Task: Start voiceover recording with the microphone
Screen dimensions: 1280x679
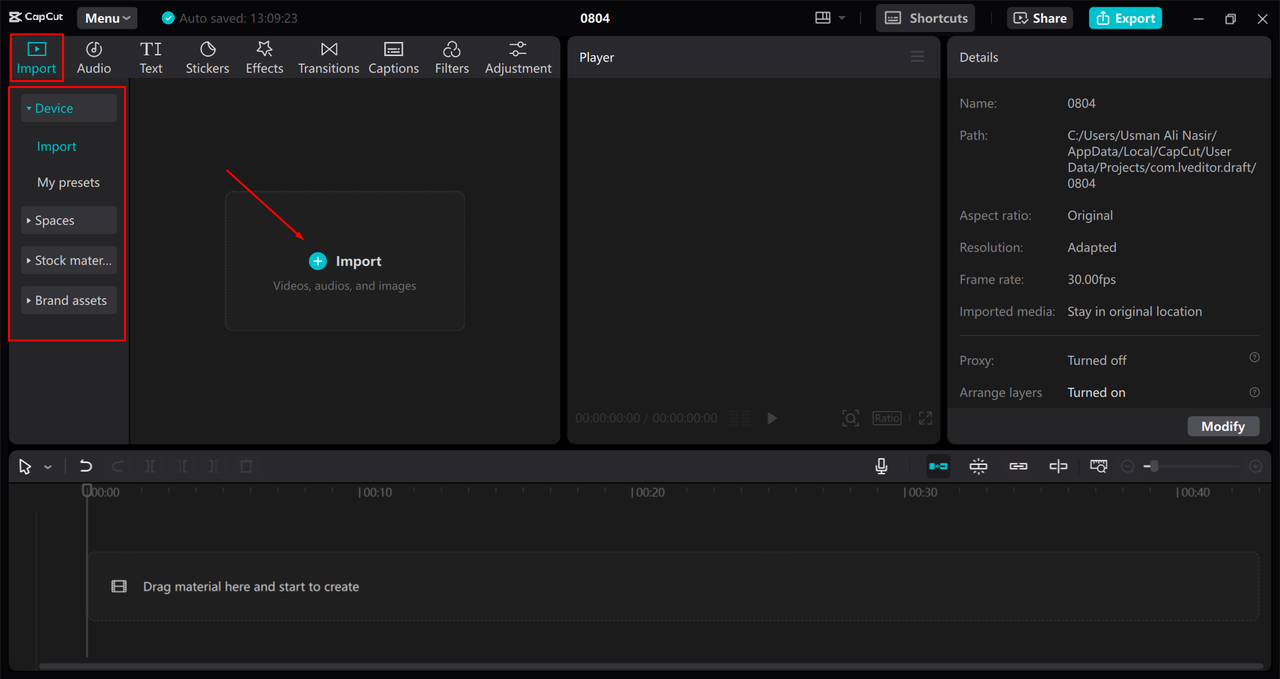Action: 881,466
